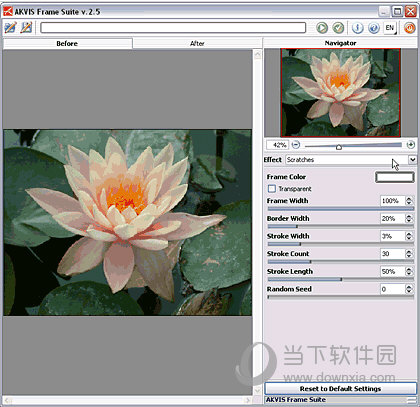This screenshot has height=407, width=420.
Task: Click the EN language button
Action: pos(390,28)
